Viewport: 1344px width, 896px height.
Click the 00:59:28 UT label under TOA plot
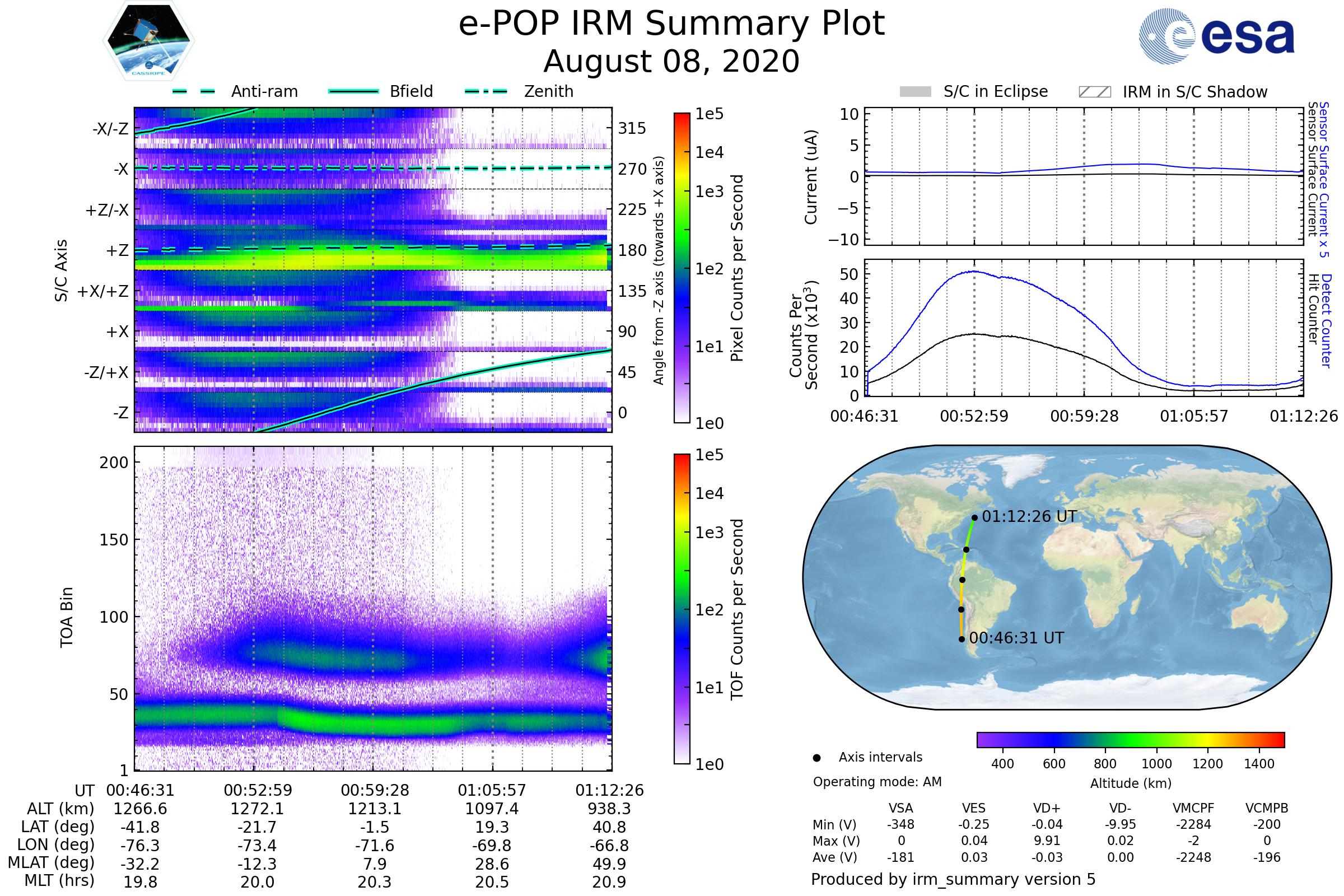pos(375,790)
